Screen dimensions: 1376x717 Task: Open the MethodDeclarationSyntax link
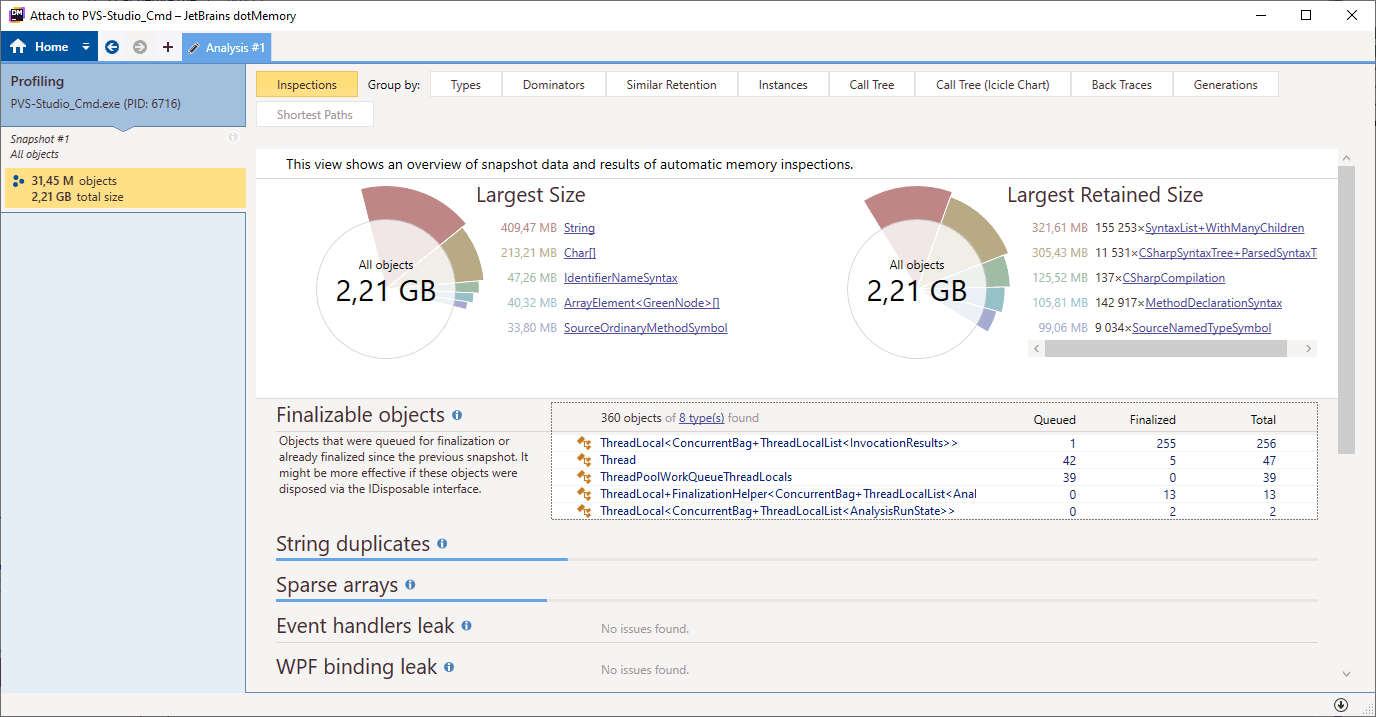click(1214, 303)
